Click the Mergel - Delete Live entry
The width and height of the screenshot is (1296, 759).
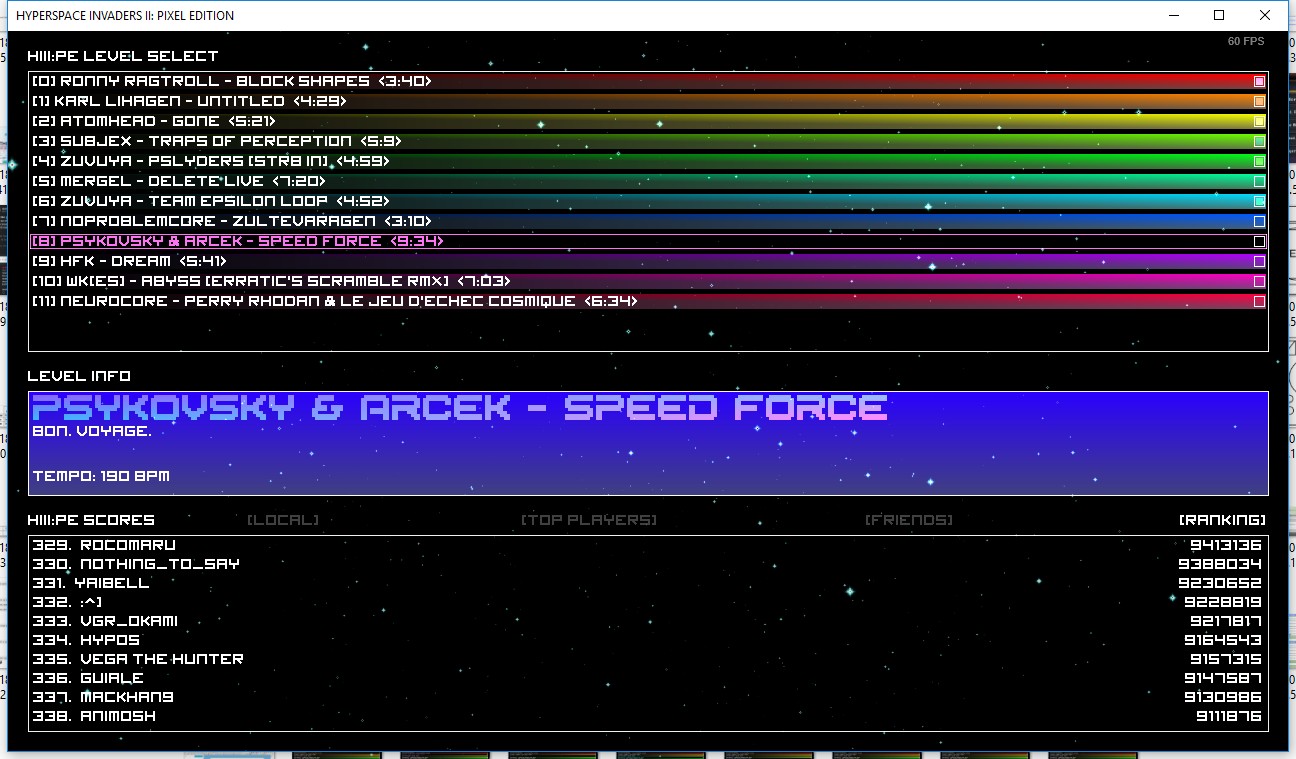(179, 181)
